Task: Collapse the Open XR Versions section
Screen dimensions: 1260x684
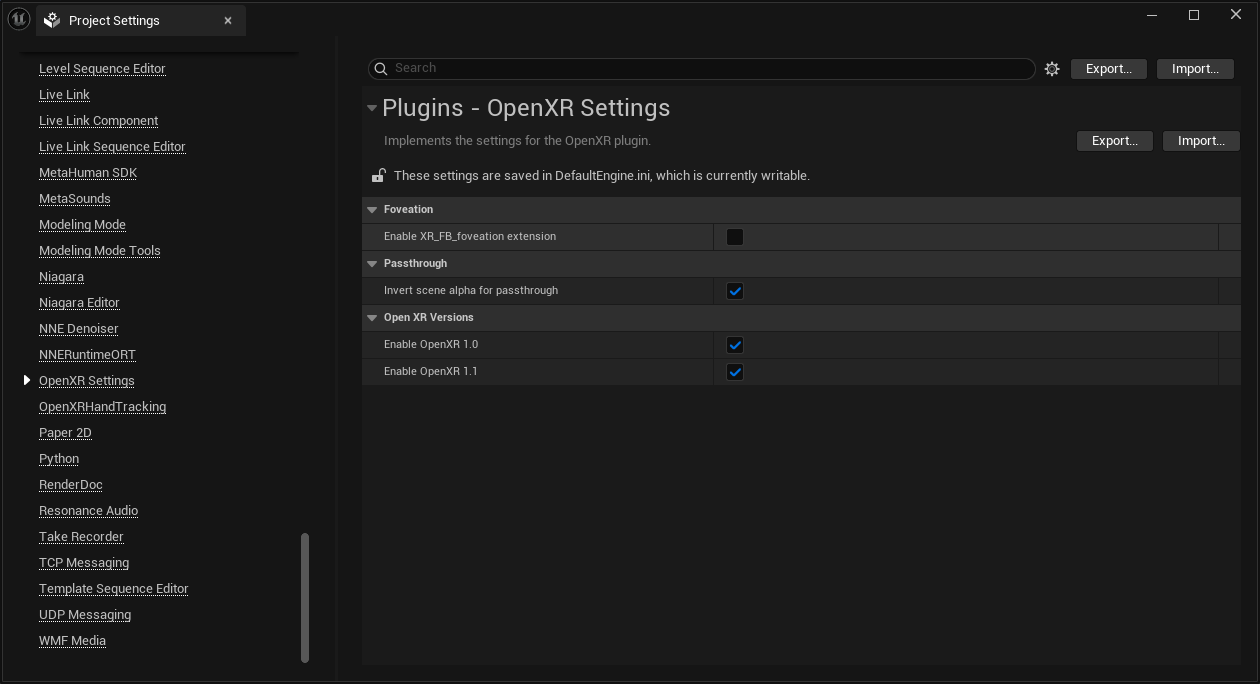Action: tap(372, 318)
